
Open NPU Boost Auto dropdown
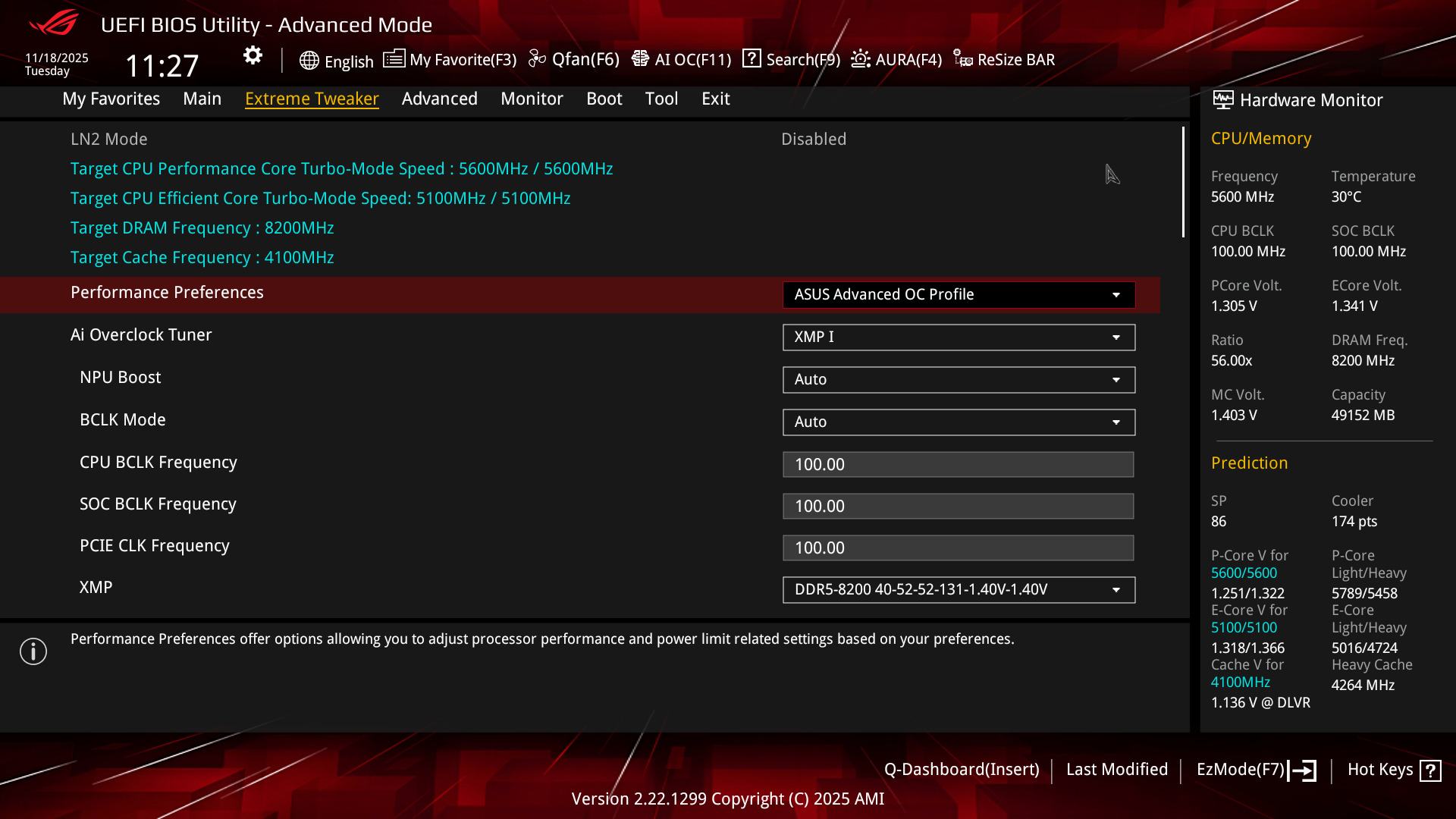(959, 380)
